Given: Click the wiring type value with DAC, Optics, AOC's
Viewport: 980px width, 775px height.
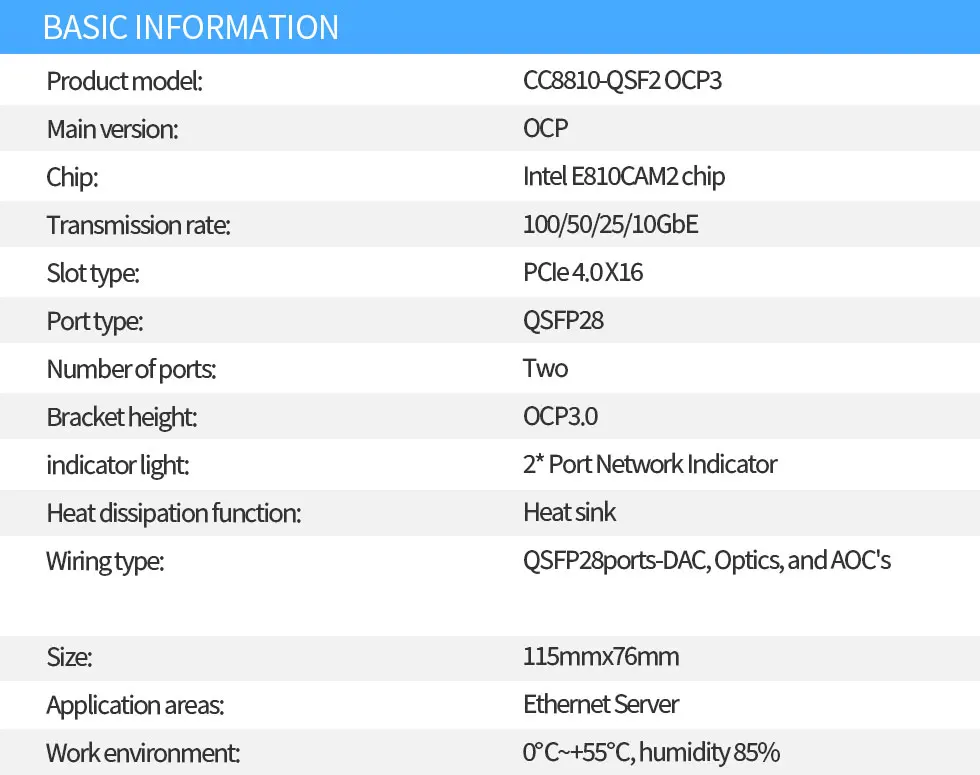Looking at the screenshot, I should tap(706, 560).
